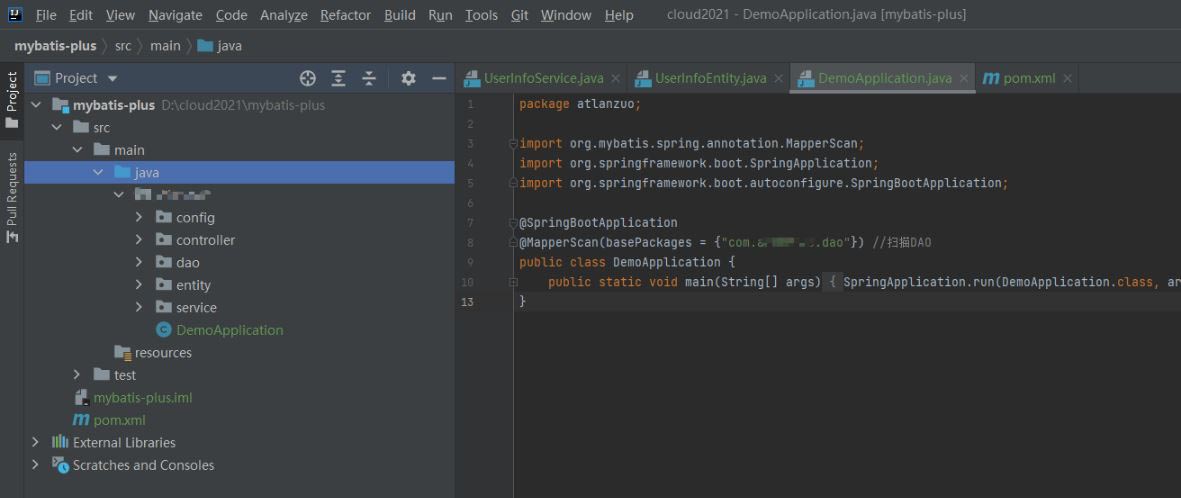Toggle the Project tool window sidebar button

tap(12, 99)
